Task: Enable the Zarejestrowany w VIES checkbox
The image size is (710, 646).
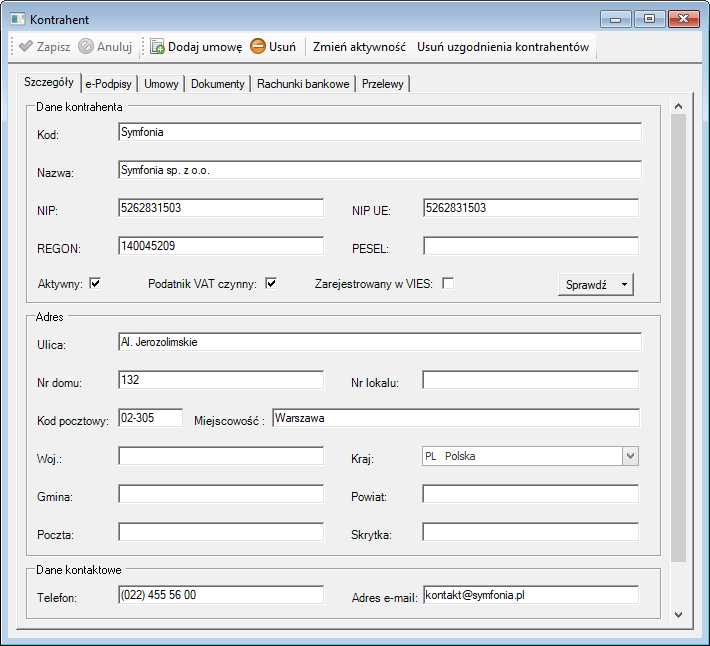Action: point(448,284)
